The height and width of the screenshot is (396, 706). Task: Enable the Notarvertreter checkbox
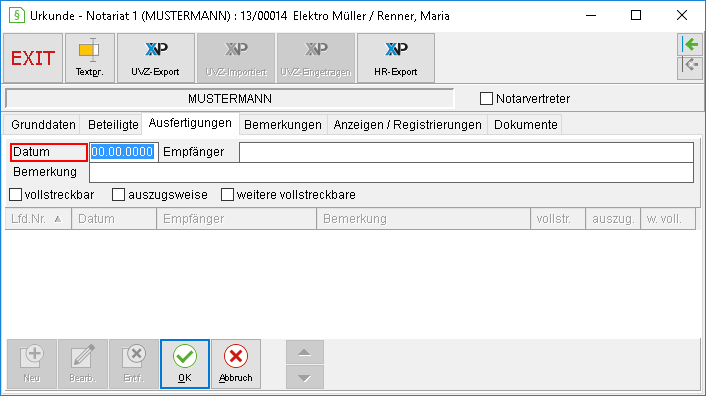pos(486,99)
